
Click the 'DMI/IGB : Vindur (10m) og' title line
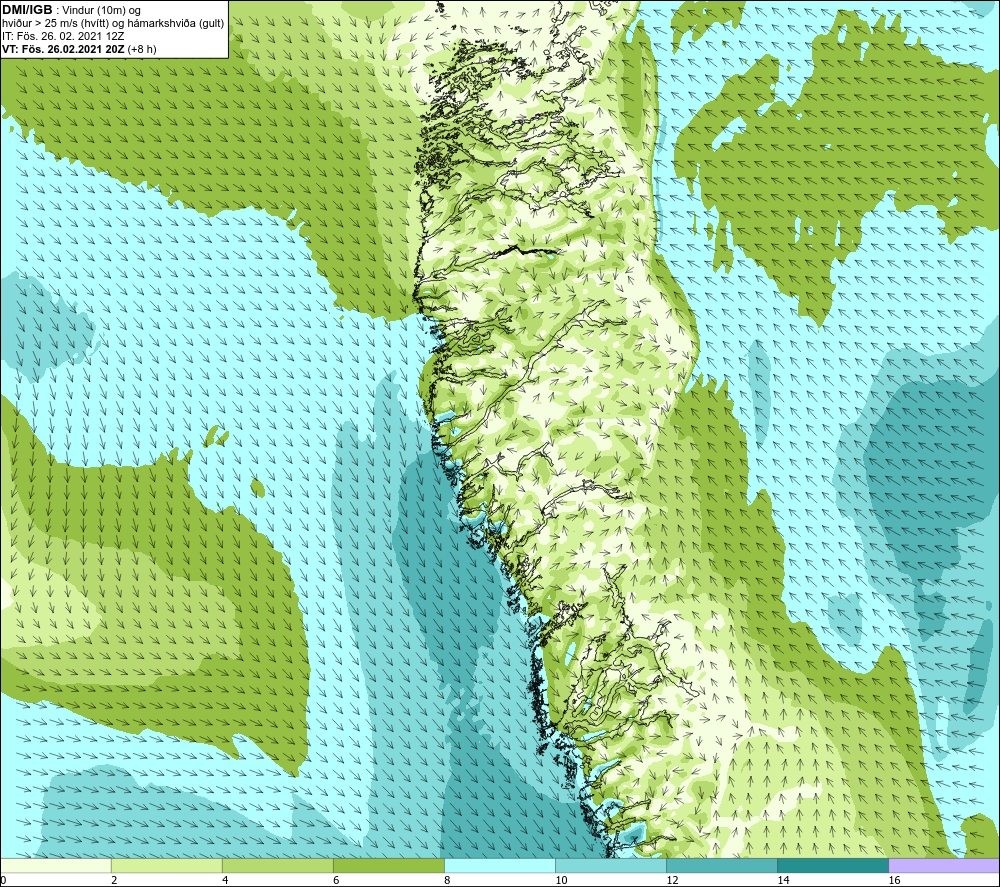tap(71, 10)
